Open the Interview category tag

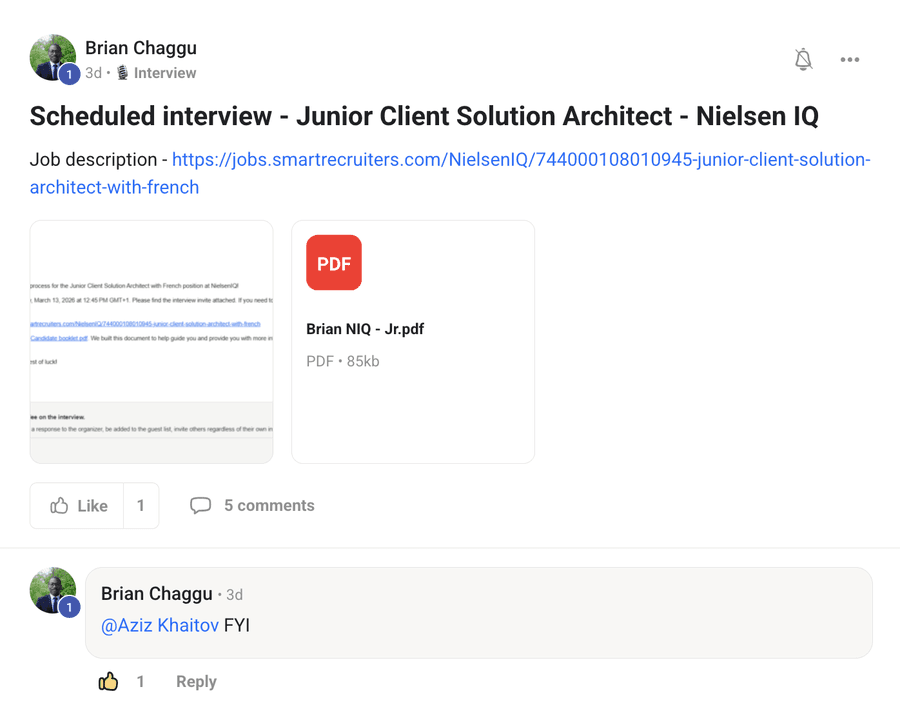157,73
